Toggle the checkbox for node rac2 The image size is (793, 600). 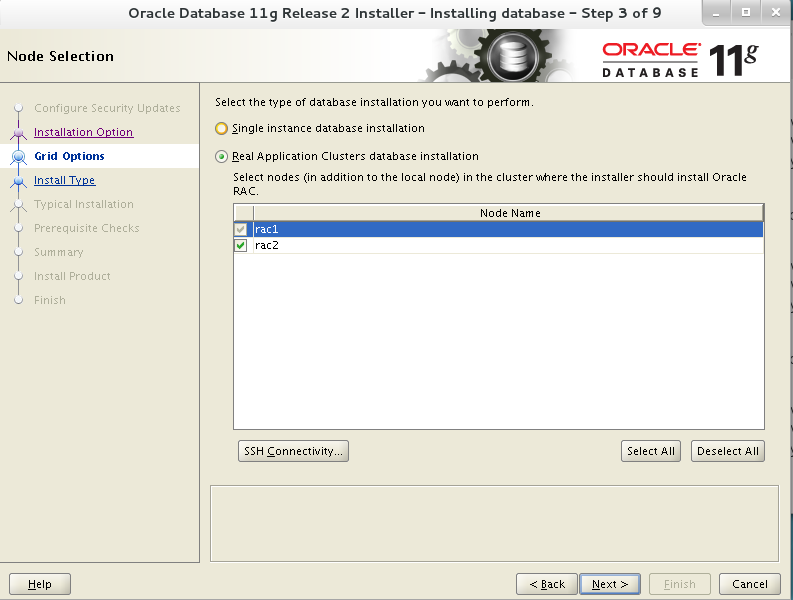[241, 245]
